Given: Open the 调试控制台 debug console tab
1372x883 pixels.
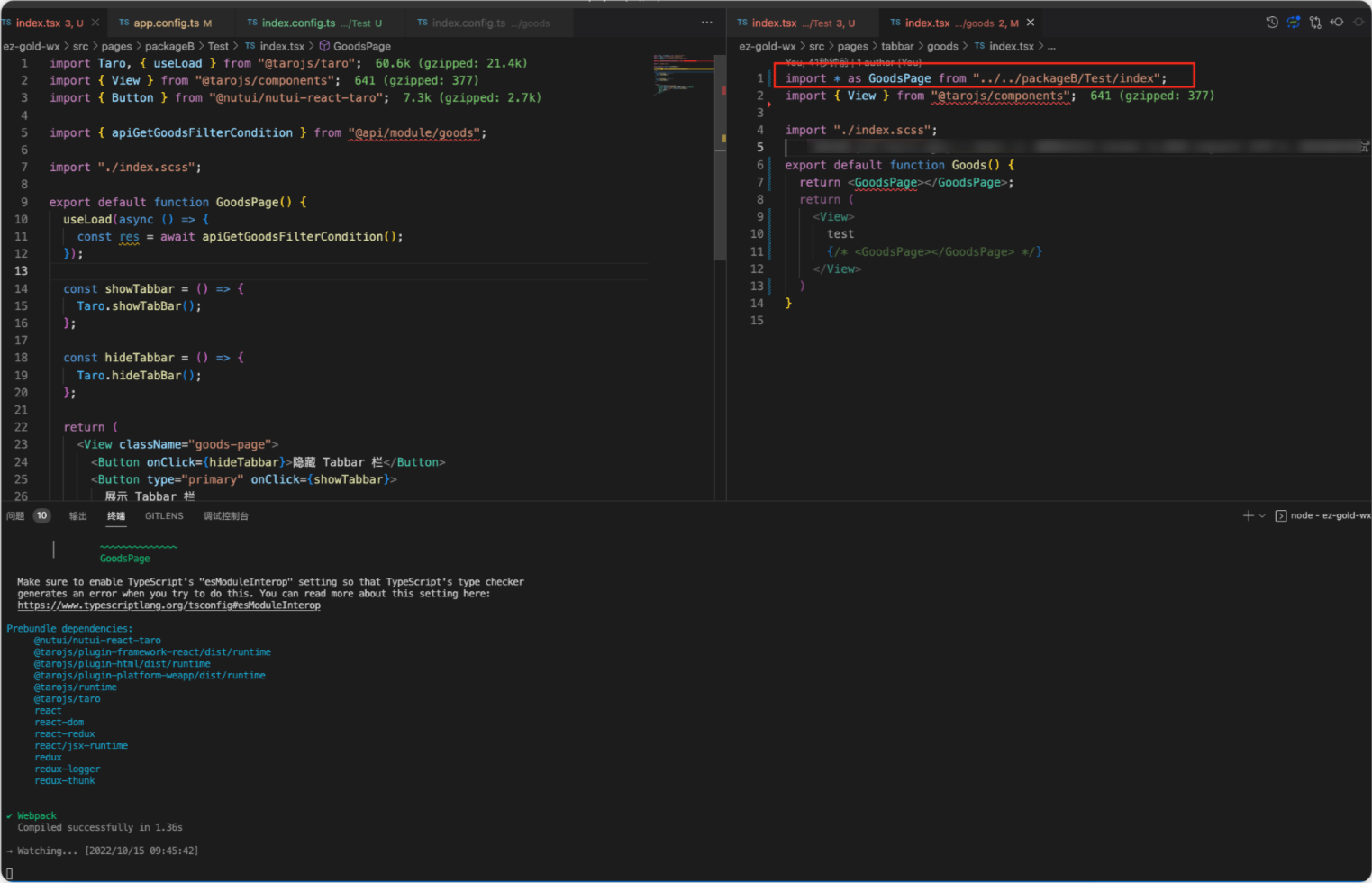Looking at the screenshot, I should (225, 516).
